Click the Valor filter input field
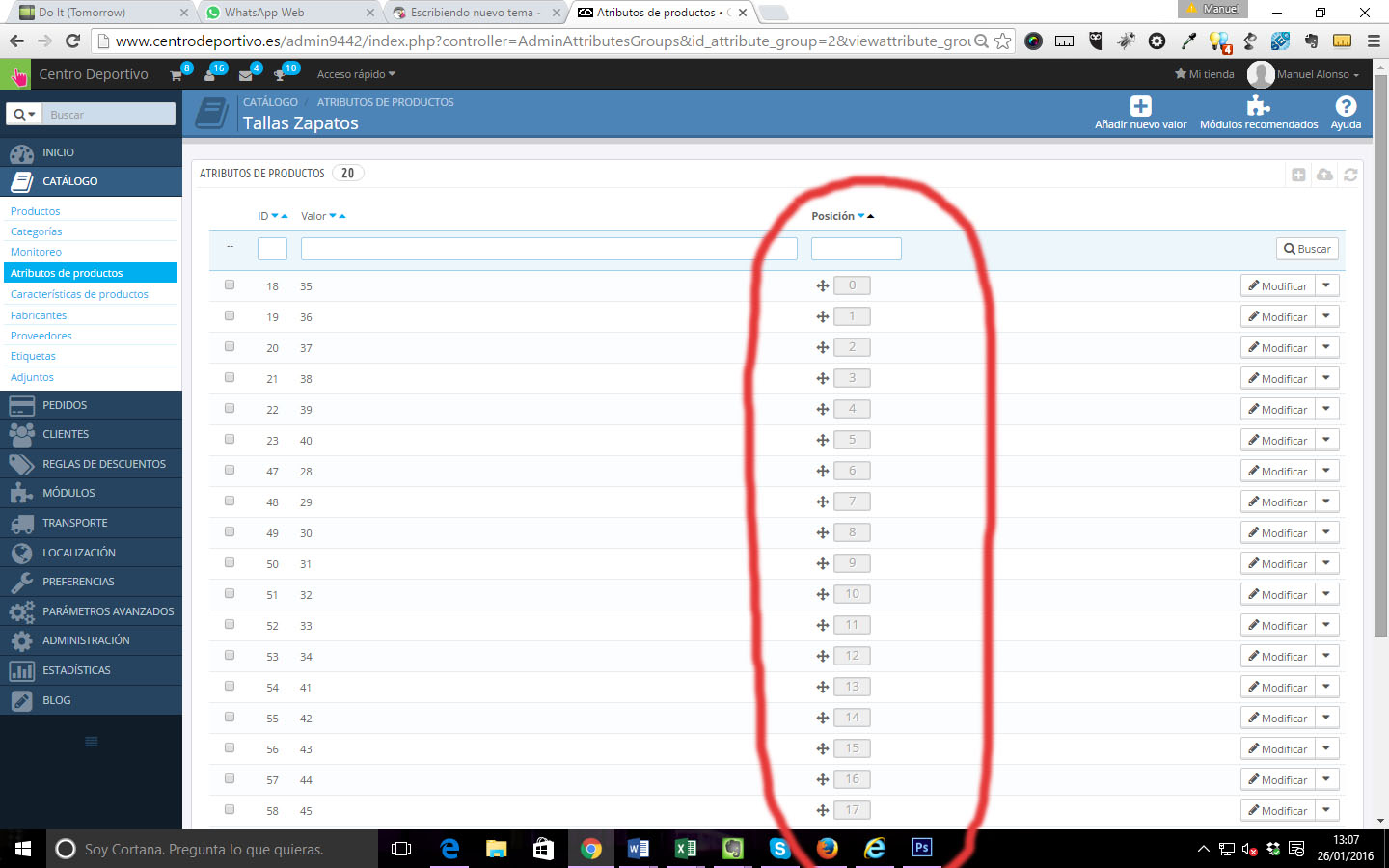The image size is (1389, 868). [549, 249]
